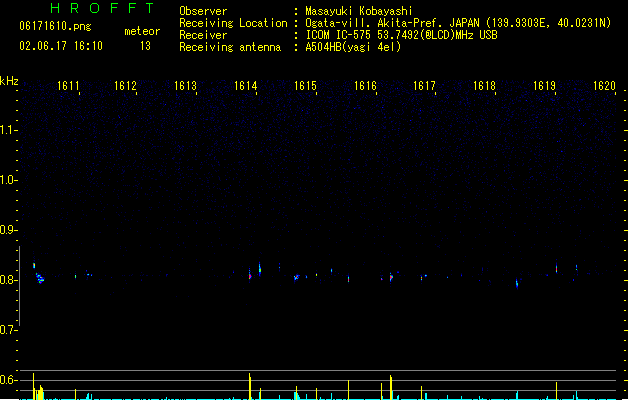Click the kHz axis unit label
The image size is (629, 400).
[9, 81]
